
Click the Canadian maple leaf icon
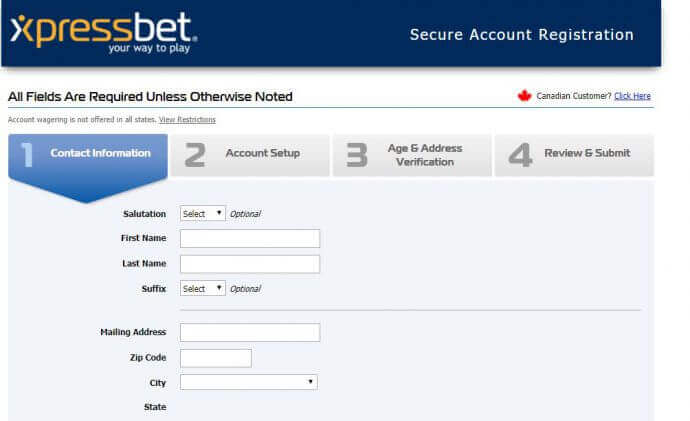point(524,95)
